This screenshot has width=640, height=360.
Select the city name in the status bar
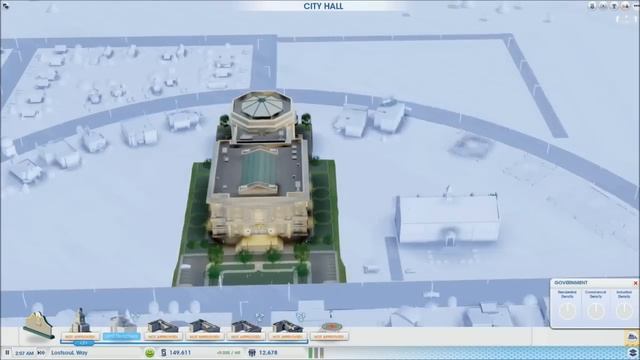pos(69,353)
